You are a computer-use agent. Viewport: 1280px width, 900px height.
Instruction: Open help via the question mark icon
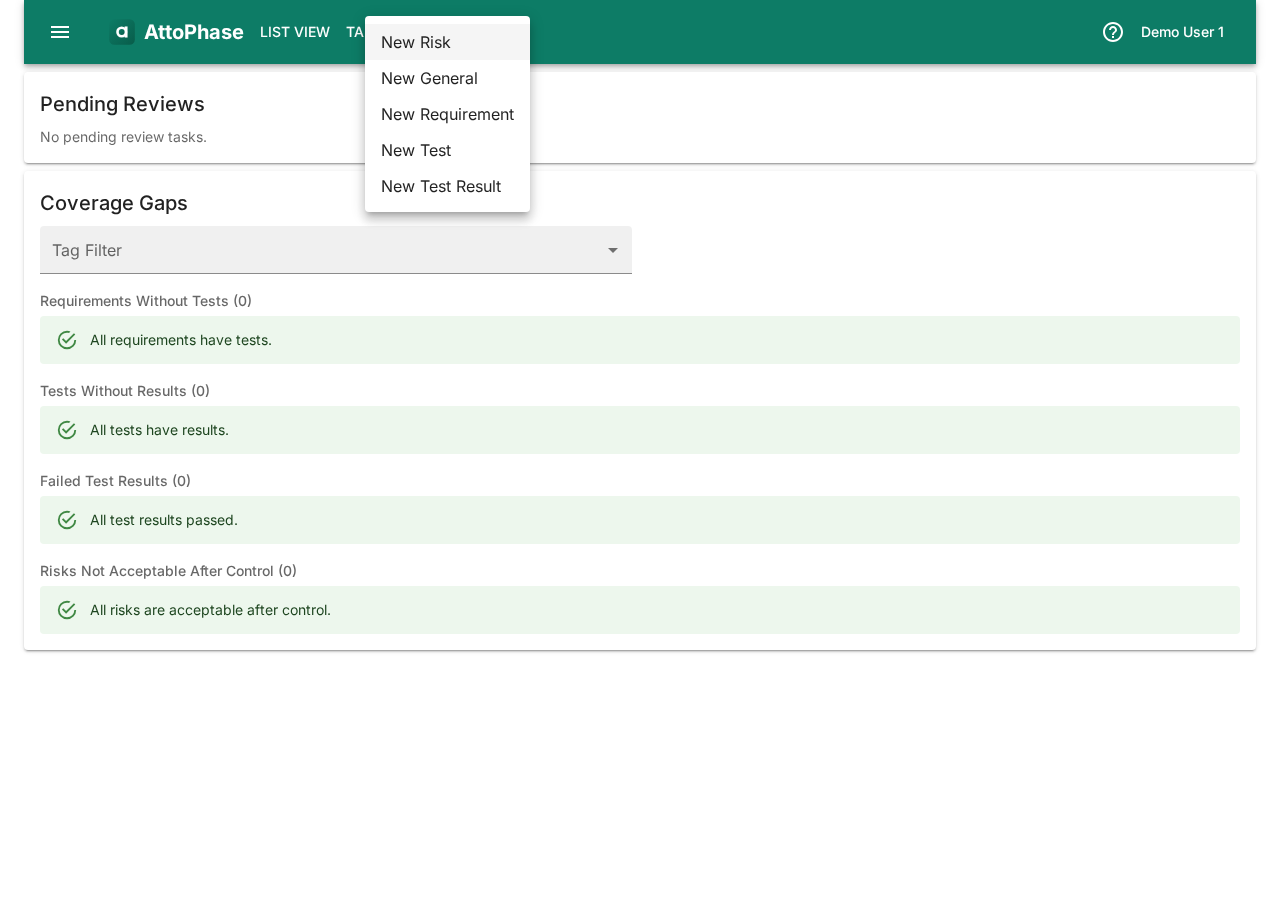click(1111, 31)
